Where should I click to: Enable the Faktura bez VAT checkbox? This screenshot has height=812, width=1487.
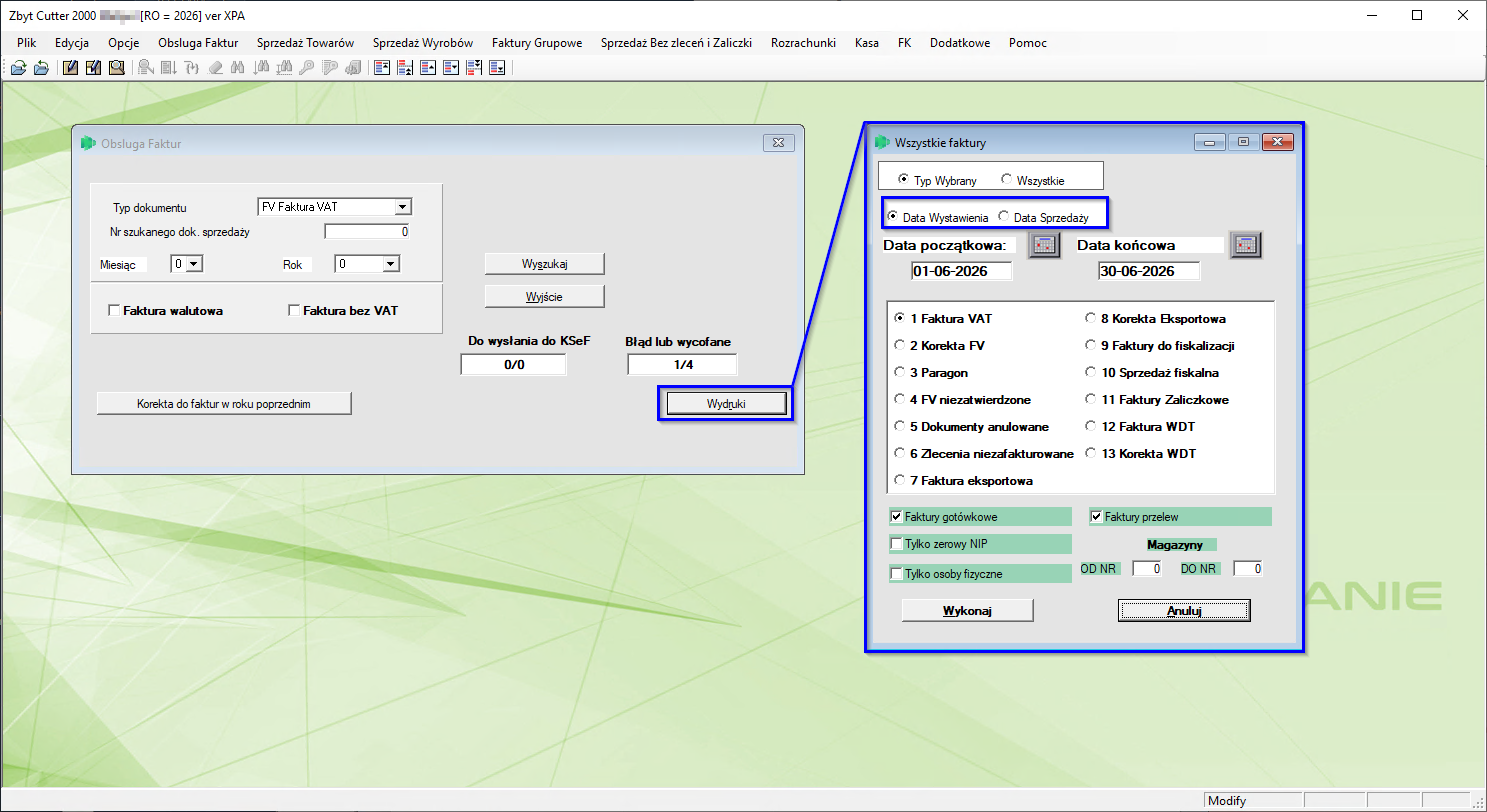point(294,311)
